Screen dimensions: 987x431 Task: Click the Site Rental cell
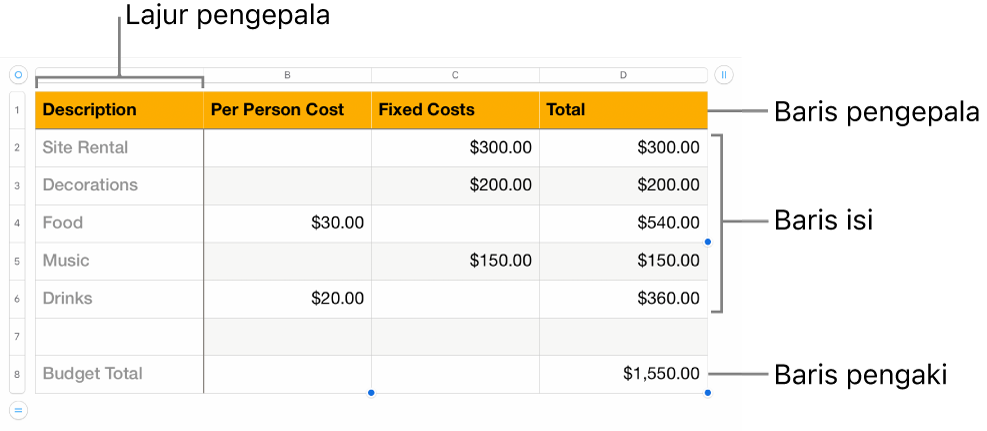tap(119, 148)
